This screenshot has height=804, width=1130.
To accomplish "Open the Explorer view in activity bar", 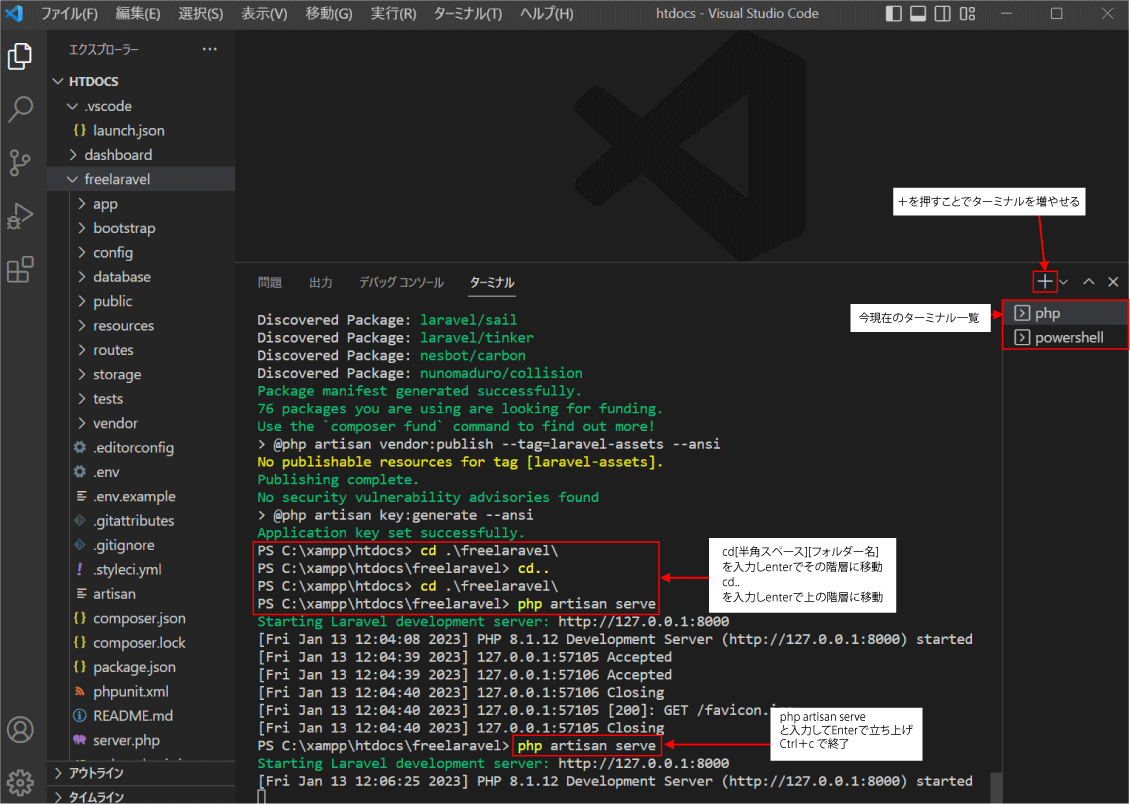I will [x=20, y=57].
